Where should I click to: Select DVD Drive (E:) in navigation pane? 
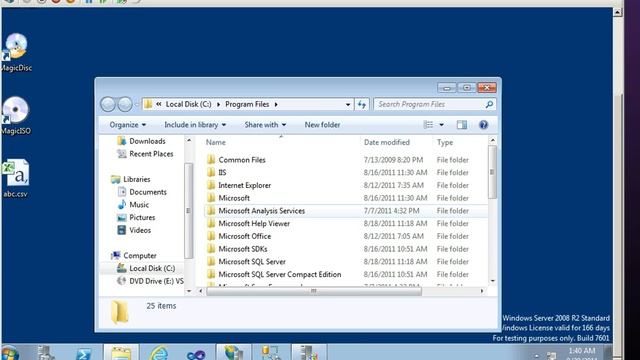coord(150,281)
